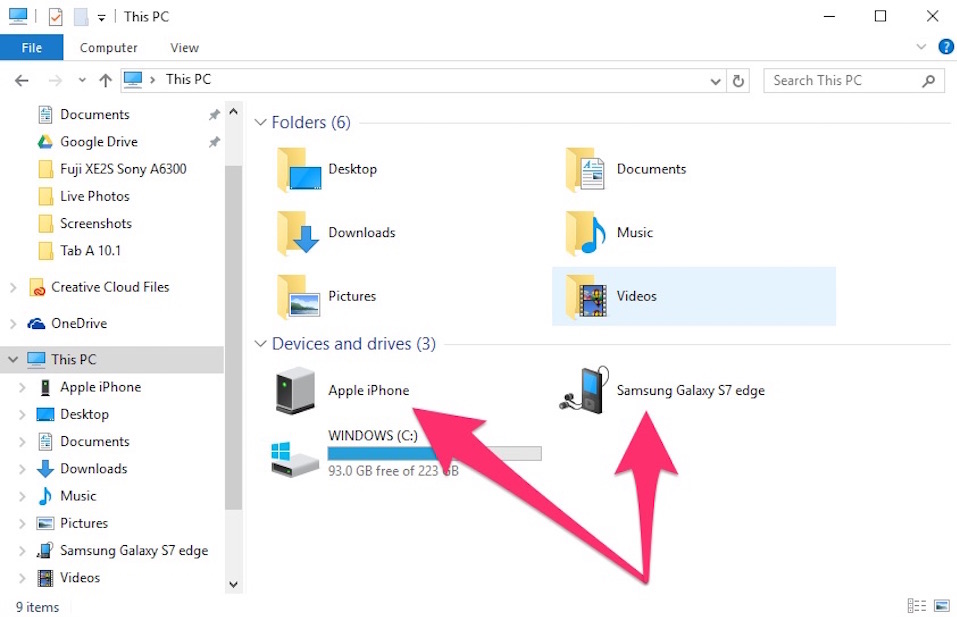Select Desktop under This PC in sidebar

pyautogui.click(x=72, y=415)
